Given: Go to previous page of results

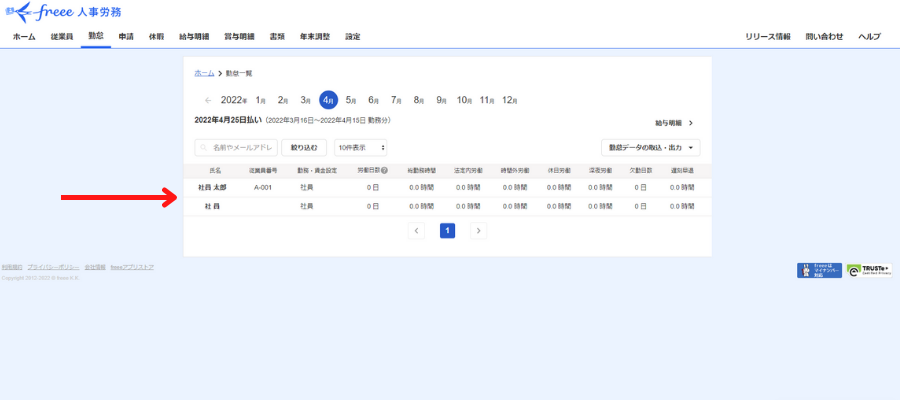Looking at the screenshot, I should [x=417, y=230].
